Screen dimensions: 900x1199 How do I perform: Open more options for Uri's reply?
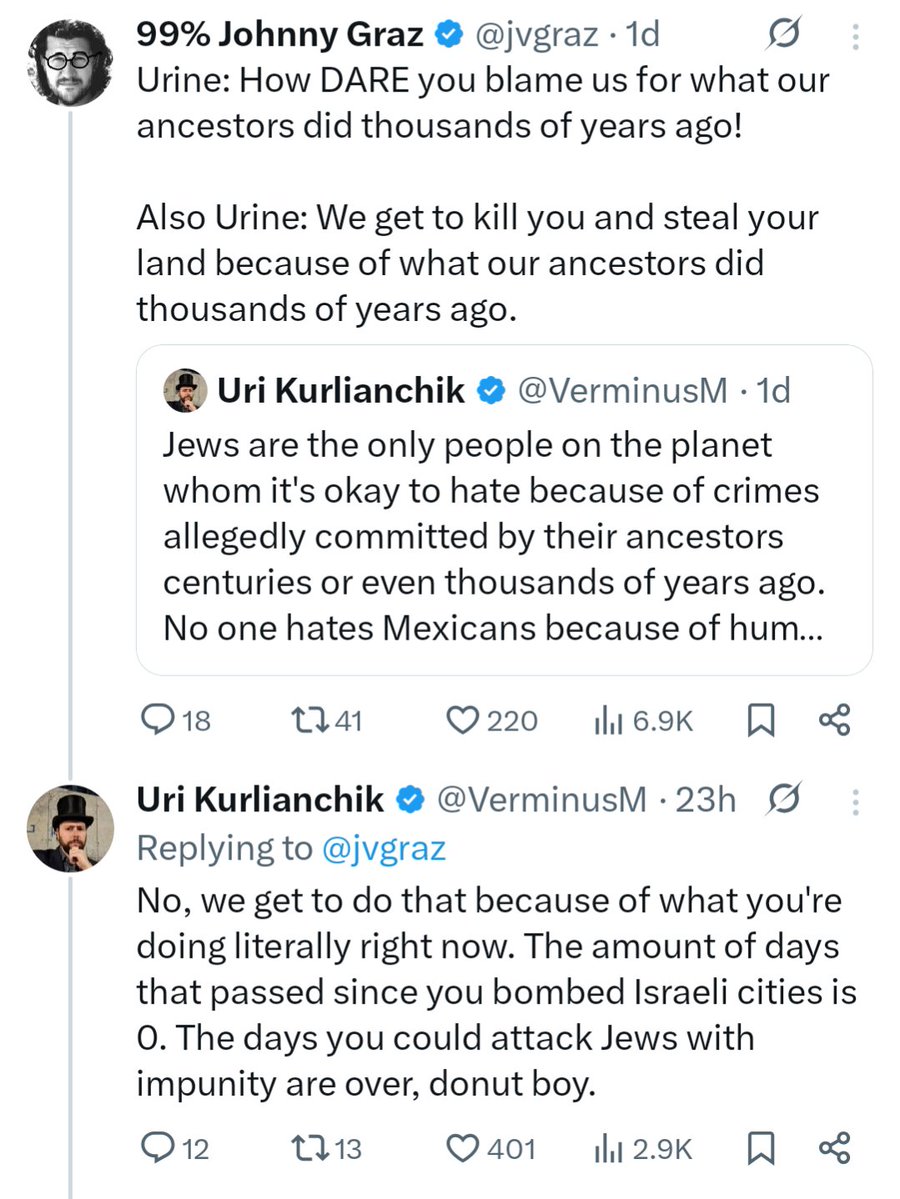[x=853, y=800]
